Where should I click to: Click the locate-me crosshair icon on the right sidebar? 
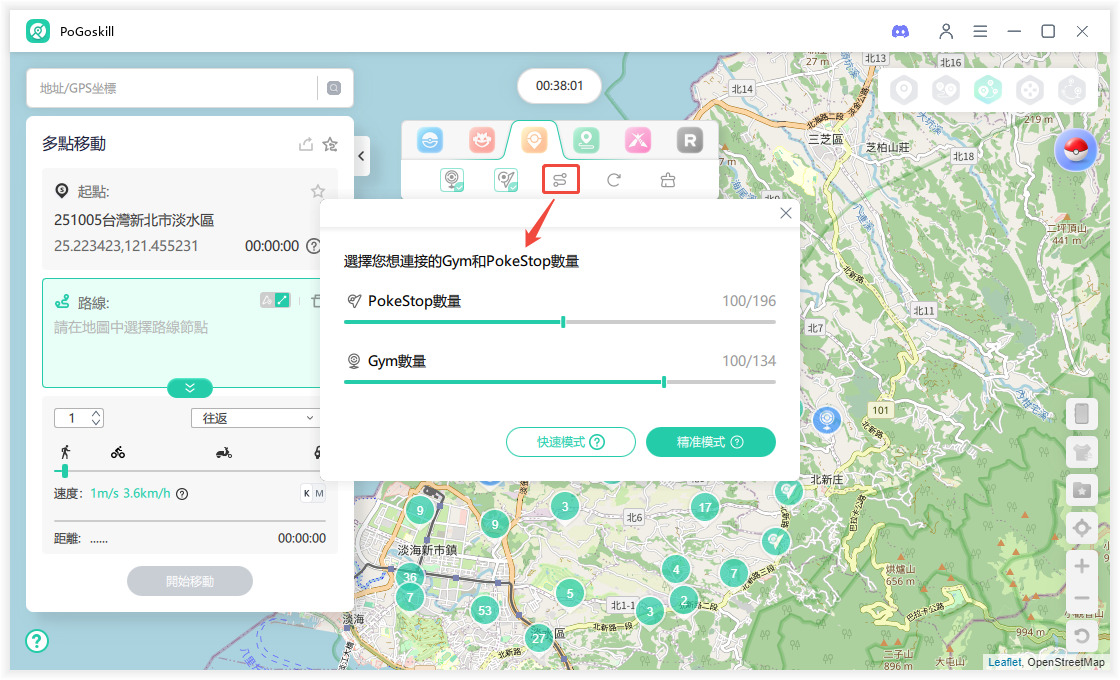click(1081, 528)
